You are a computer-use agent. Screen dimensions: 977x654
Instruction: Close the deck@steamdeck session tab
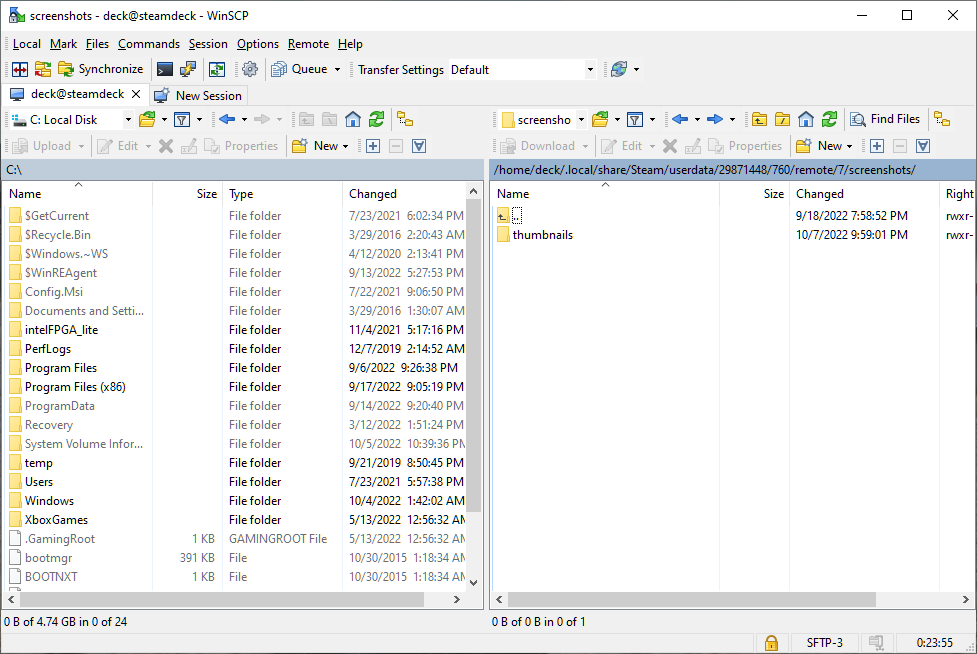(x=136, y=94)
